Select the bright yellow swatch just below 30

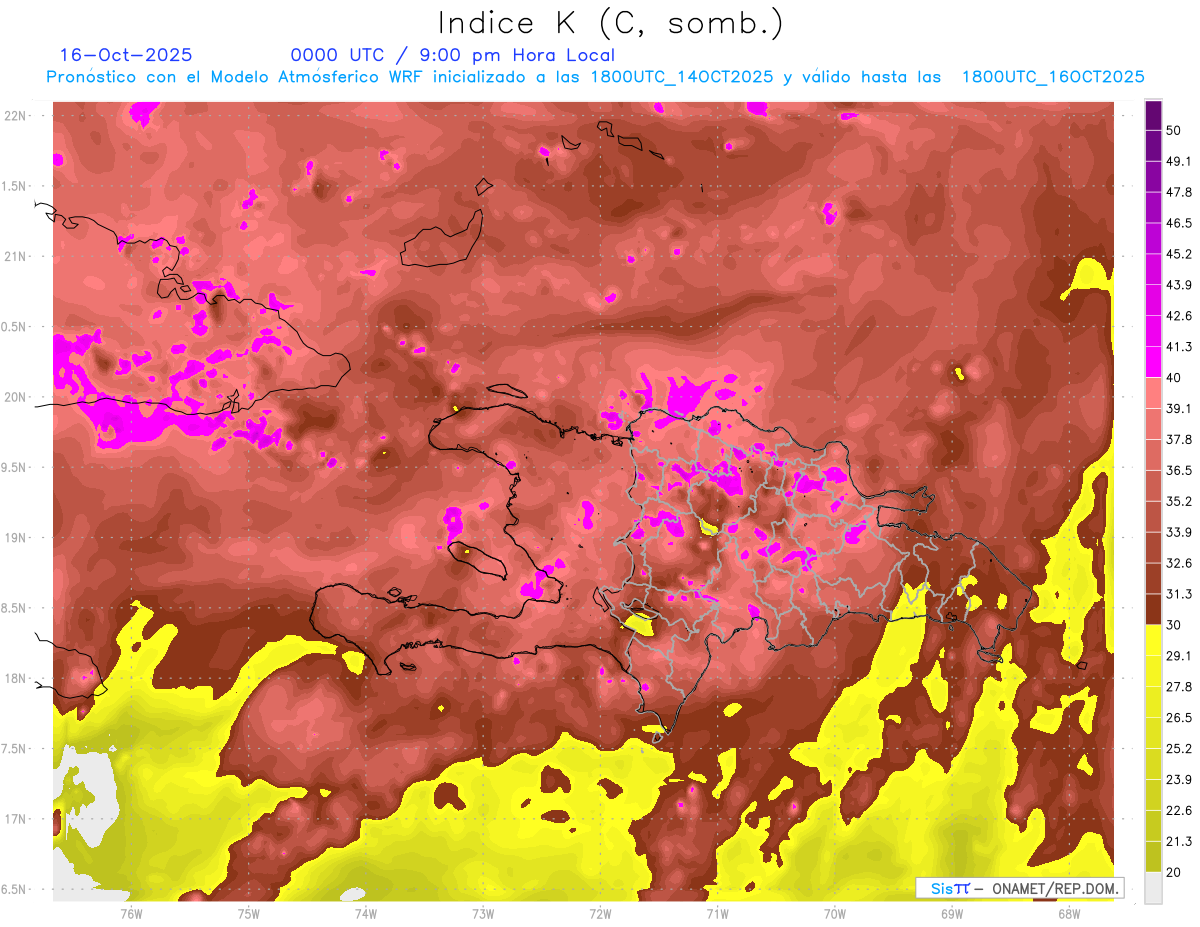click(1153, 640)
